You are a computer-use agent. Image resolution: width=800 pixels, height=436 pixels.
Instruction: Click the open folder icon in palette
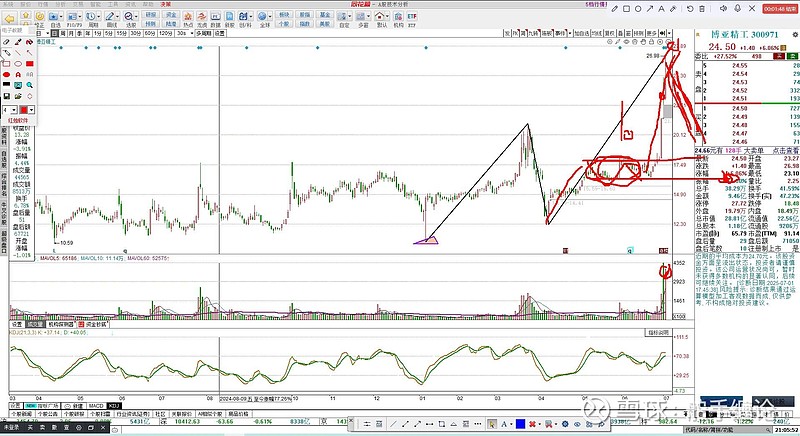[x=18, y=96]
